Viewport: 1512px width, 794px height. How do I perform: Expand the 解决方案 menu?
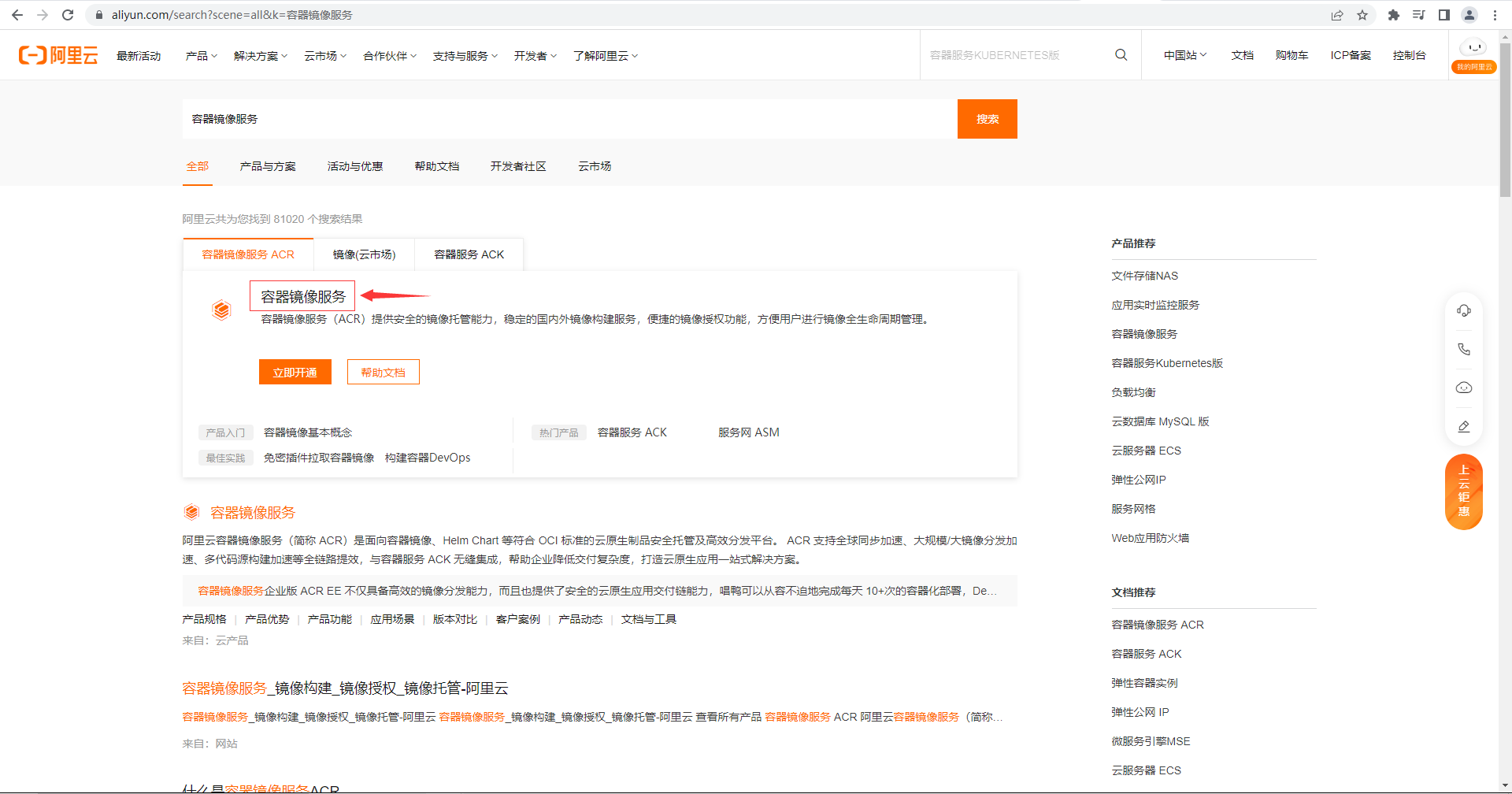click(261, 56)
